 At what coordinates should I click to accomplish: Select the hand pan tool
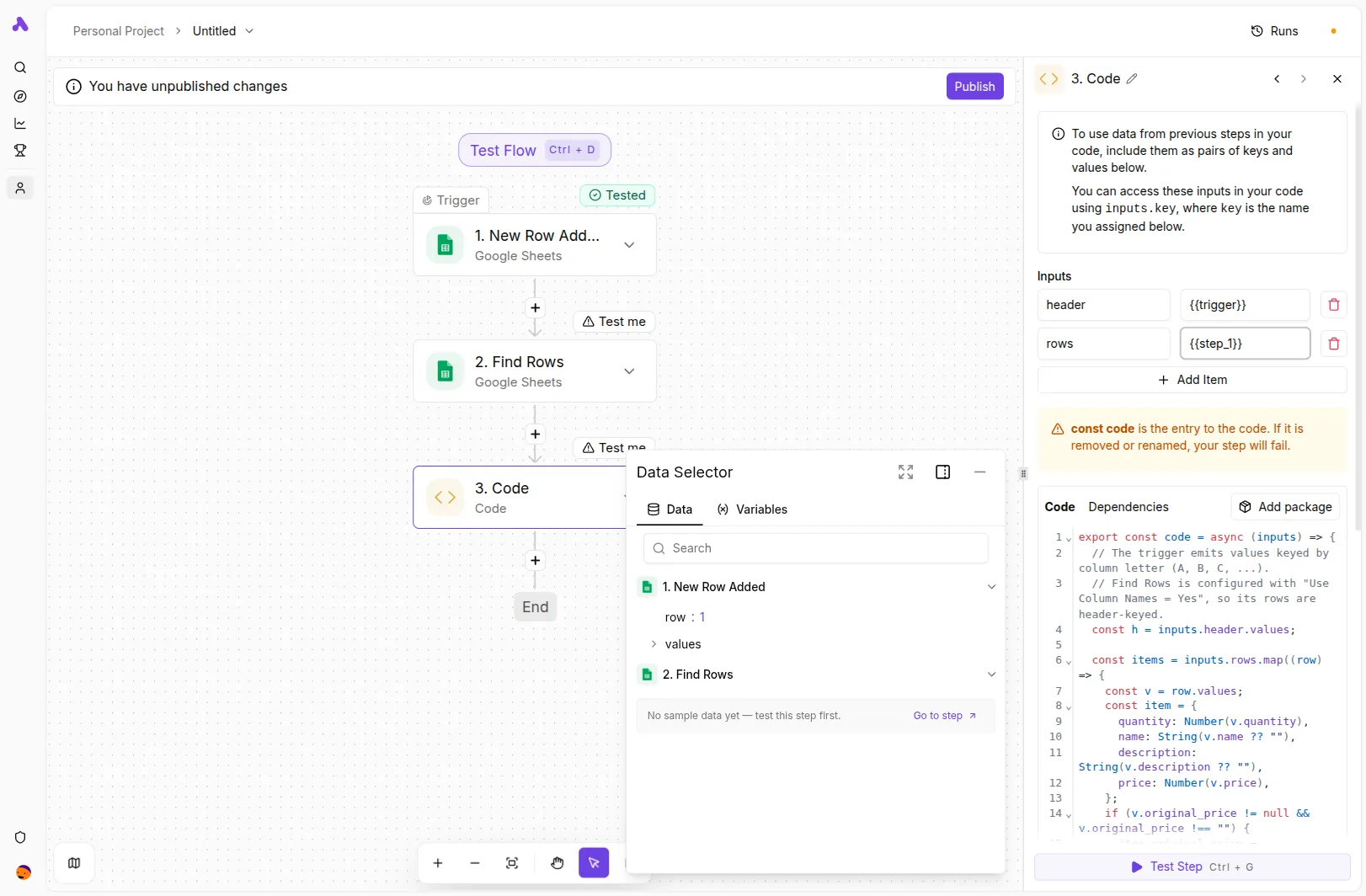click(x=558, y=863)
